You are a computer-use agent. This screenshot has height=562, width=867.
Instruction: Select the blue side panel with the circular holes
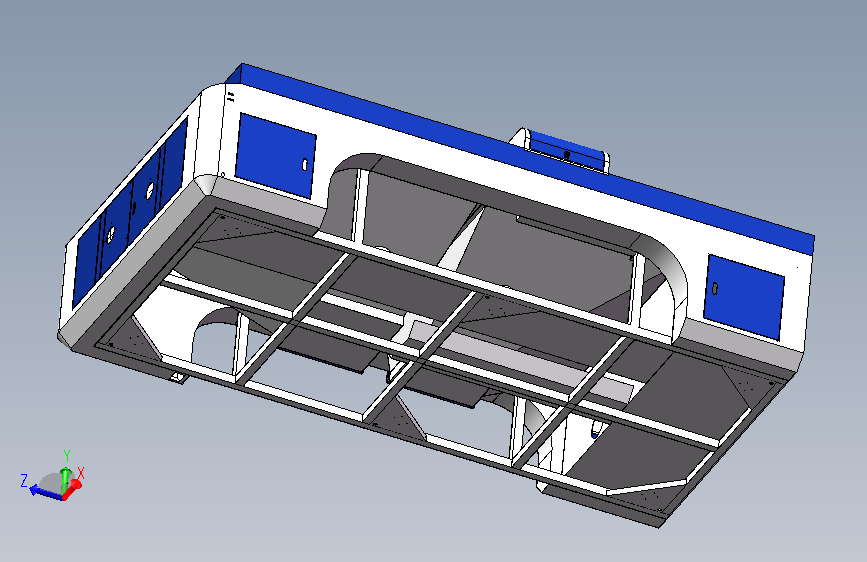point(130,212)
